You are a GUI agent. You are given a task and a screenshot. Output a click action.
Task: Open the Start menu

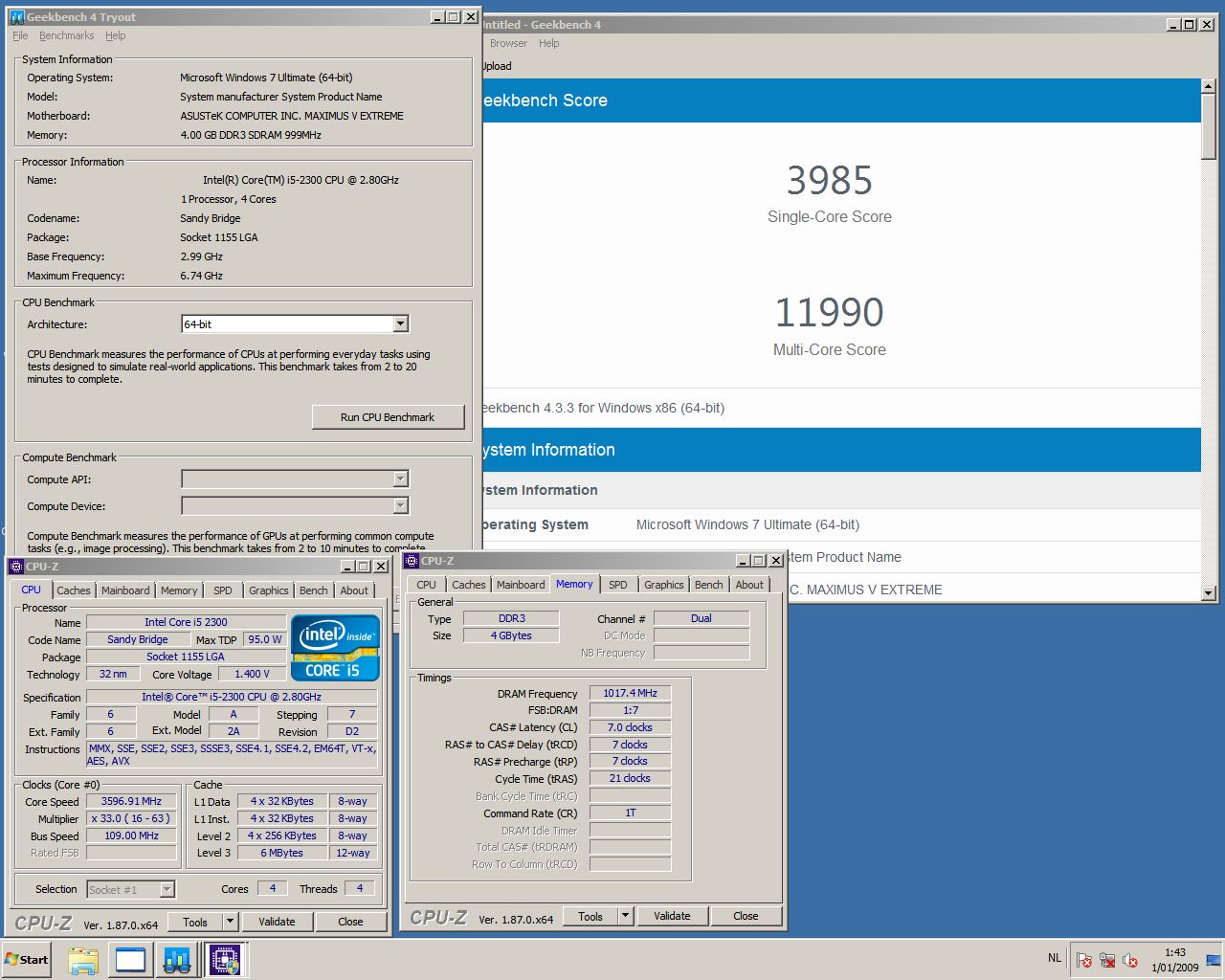(27, 959)
